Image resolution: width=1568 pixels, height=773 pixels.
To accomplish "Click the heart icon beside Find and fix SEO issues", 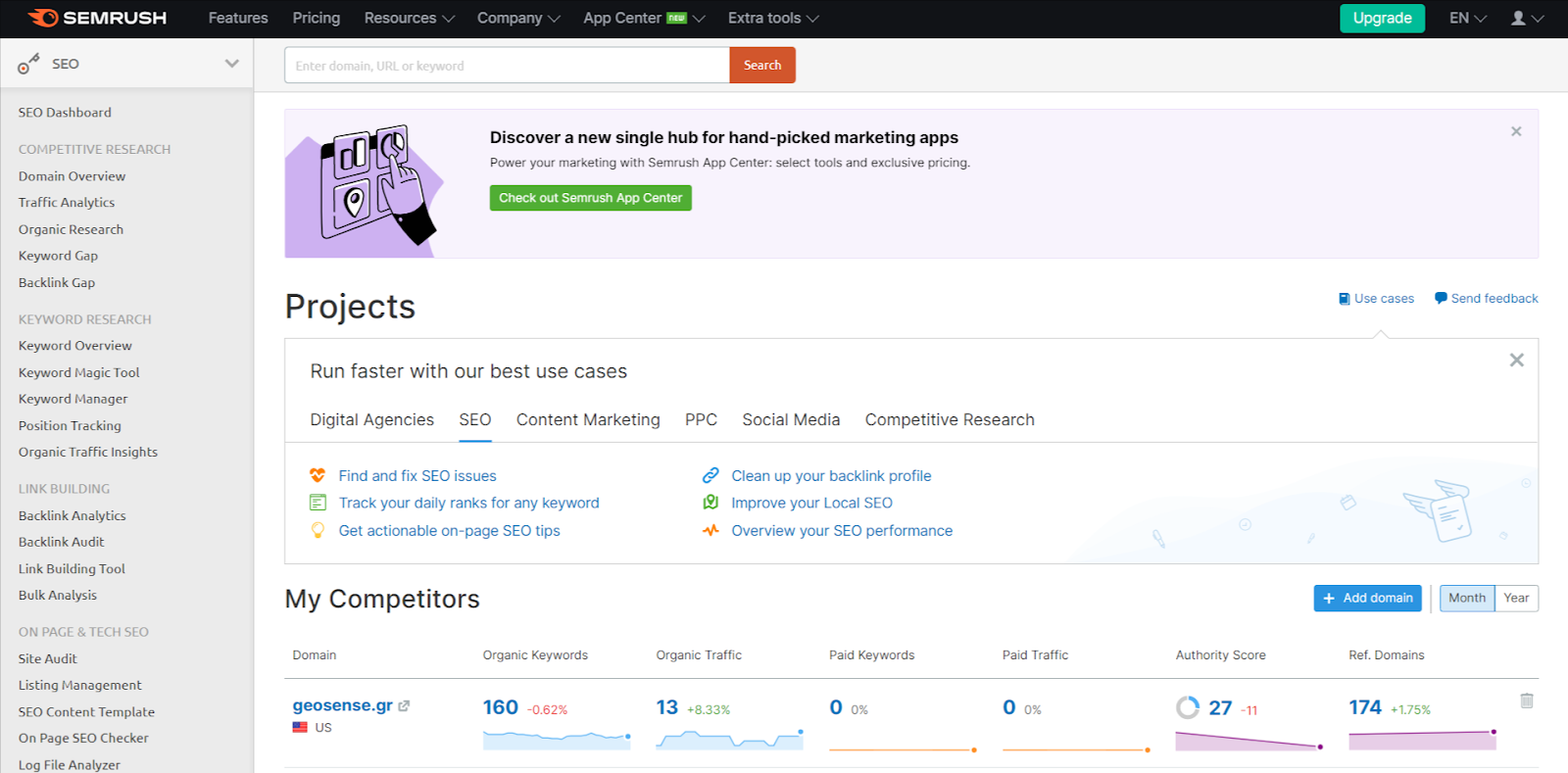I will click(x=318, y=475).
